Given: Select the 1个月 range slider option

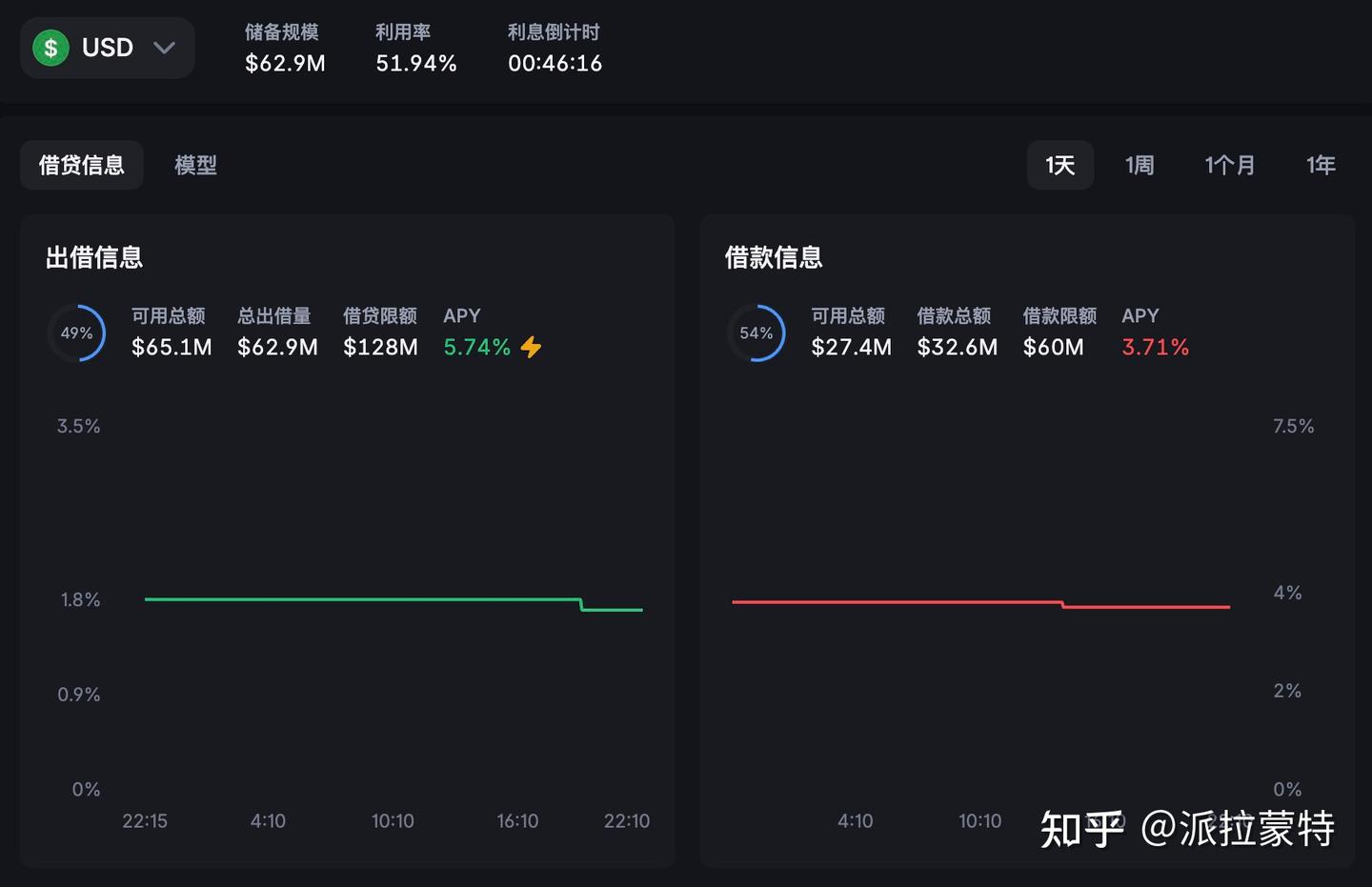Looking at the screenshot, I should (1230, 165).
